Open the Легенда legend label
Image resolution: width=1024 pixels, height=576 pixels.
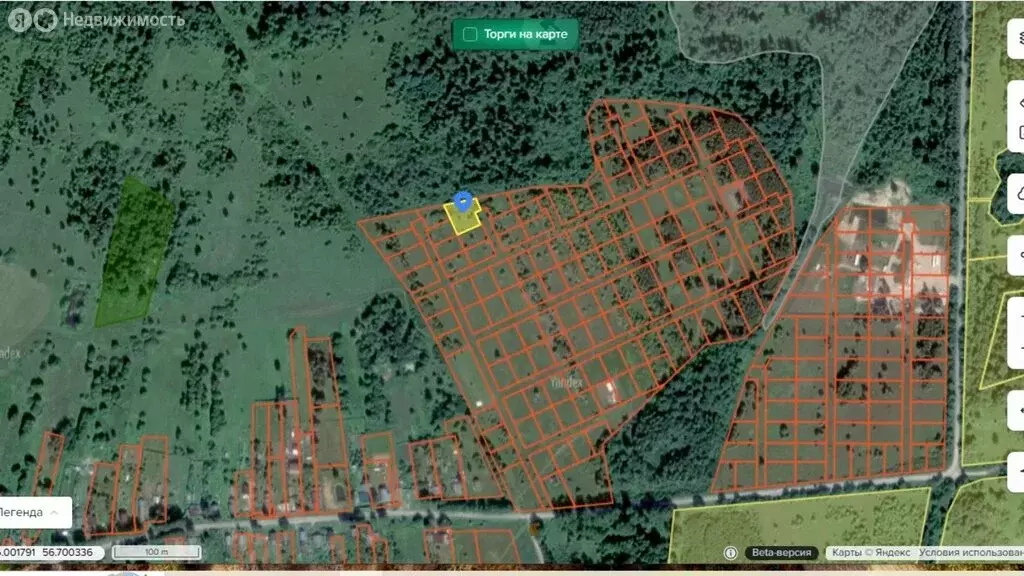[x=20, y=512]
